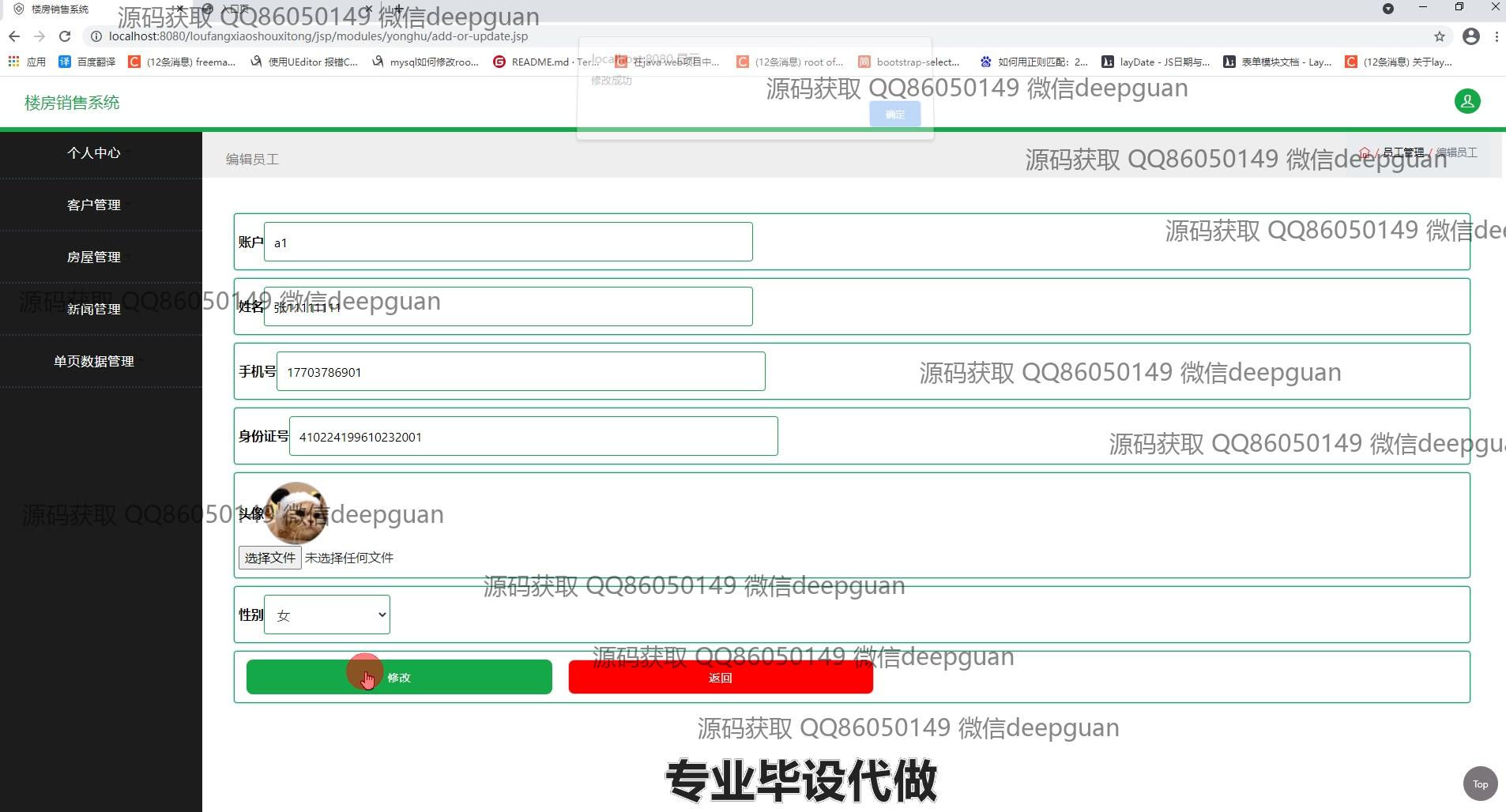Expand the 客户管理 sidebar menu

click(94, 205)
